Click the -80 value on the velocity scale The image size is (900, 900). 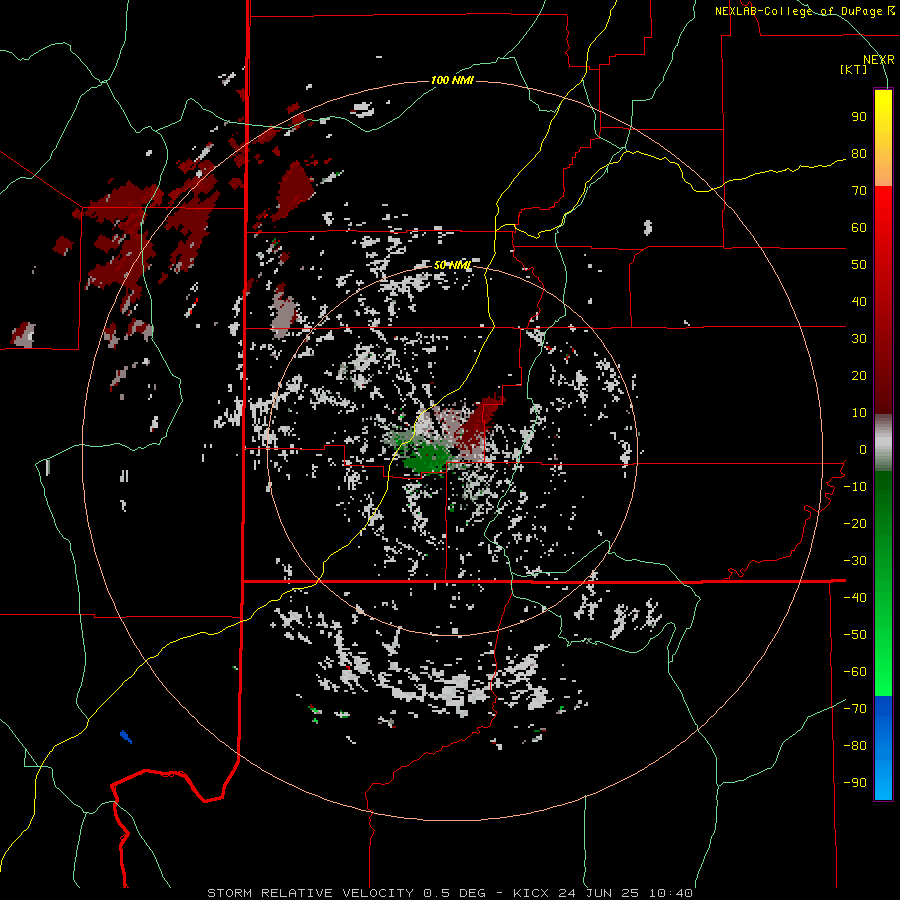[855, 746]
